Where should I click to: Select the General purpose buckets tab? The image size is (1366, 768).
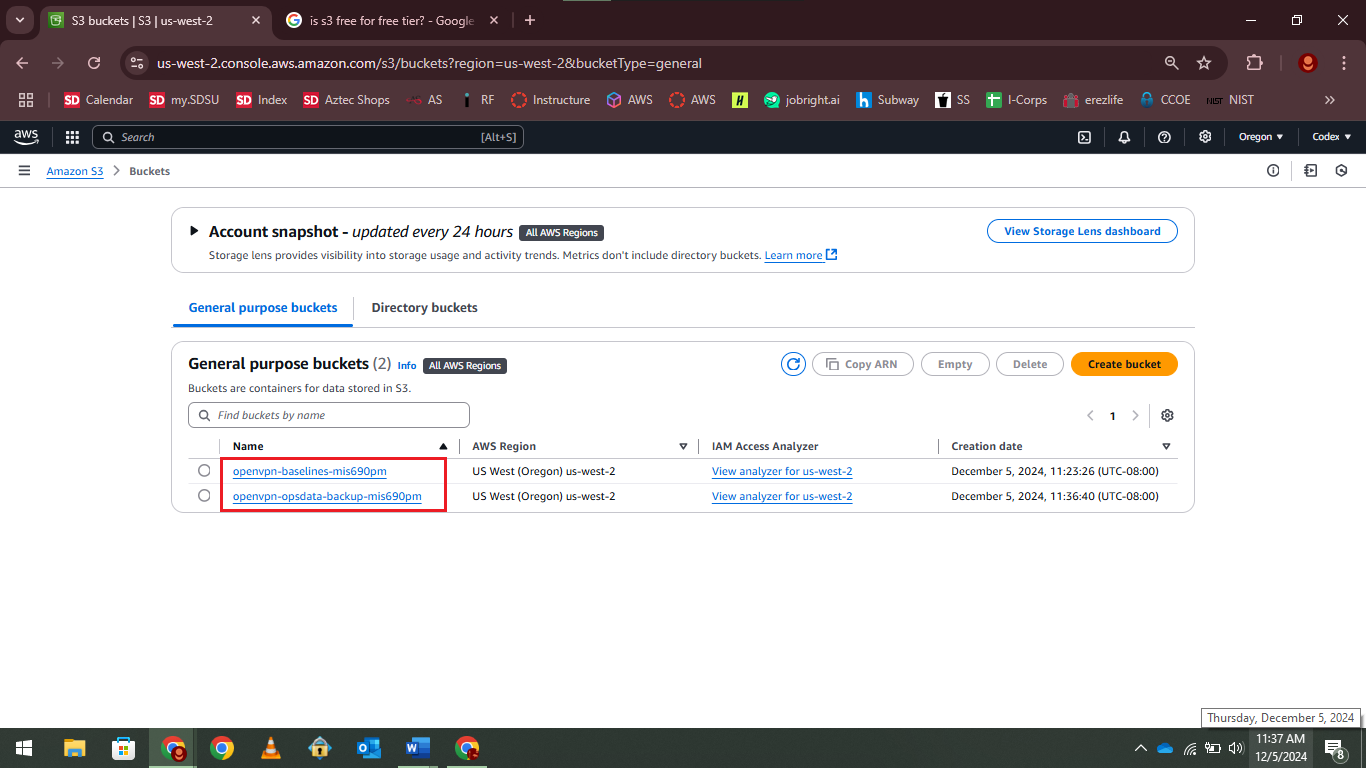(263, 308)
